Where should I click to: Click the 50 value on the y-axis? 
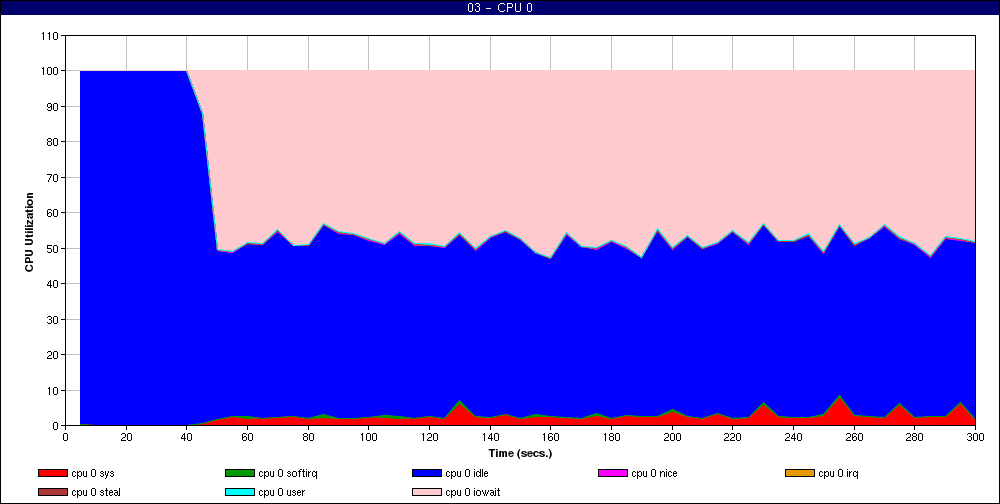53,248
